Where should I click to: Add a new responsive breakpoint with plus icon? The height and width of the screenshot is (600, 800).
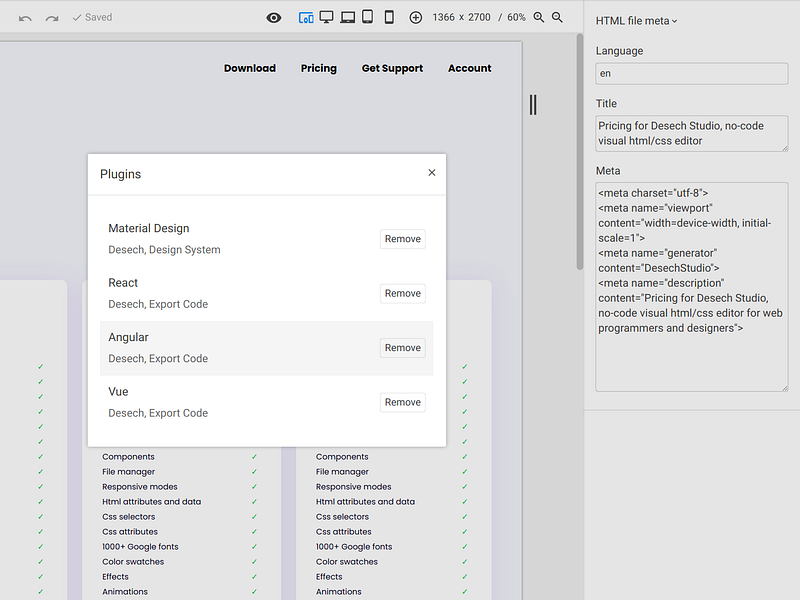point(416,18)
